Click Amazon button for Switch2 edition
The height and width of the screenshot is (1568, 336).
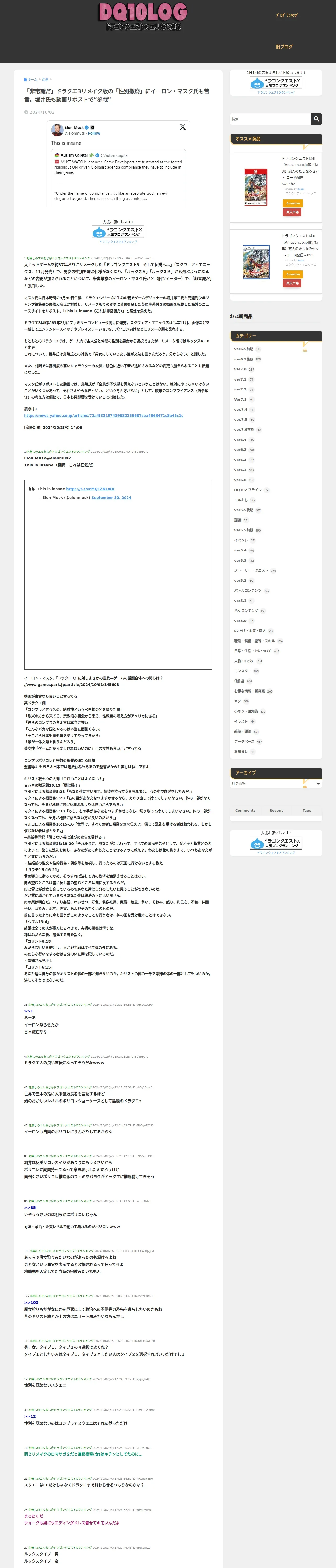tap(293, 203)
